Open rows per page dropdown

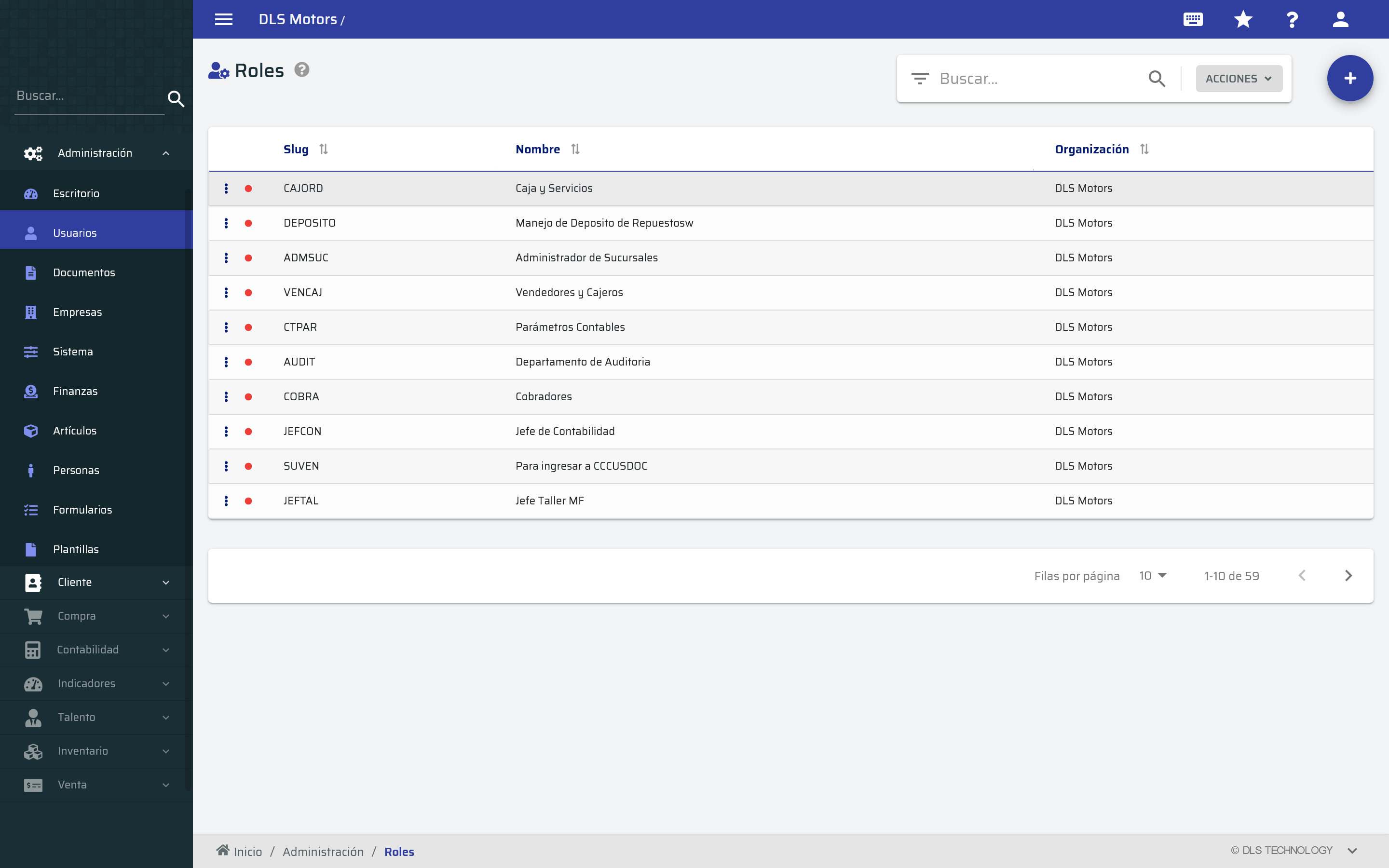coord(1153,575)
